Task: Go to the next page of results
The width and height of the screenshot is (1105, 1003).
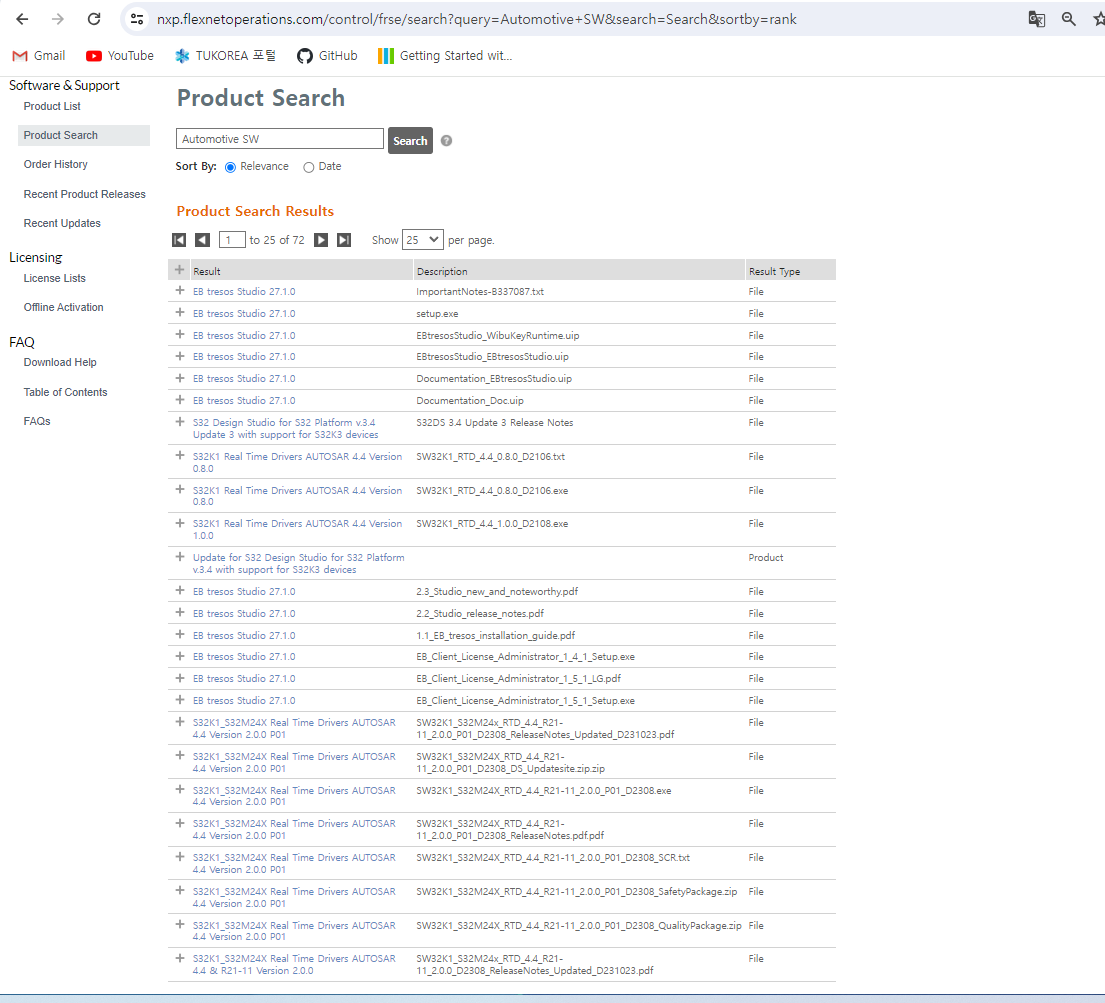Action: tap(321, 239)
